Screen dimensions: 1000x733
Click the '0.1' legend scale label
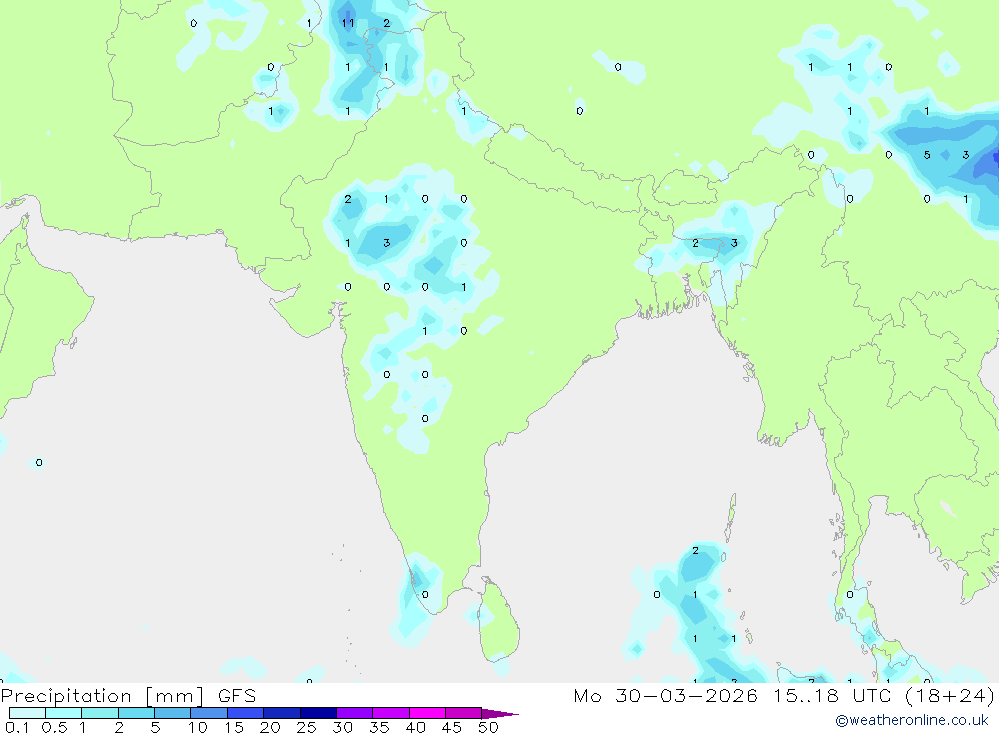tap(18, 727)
